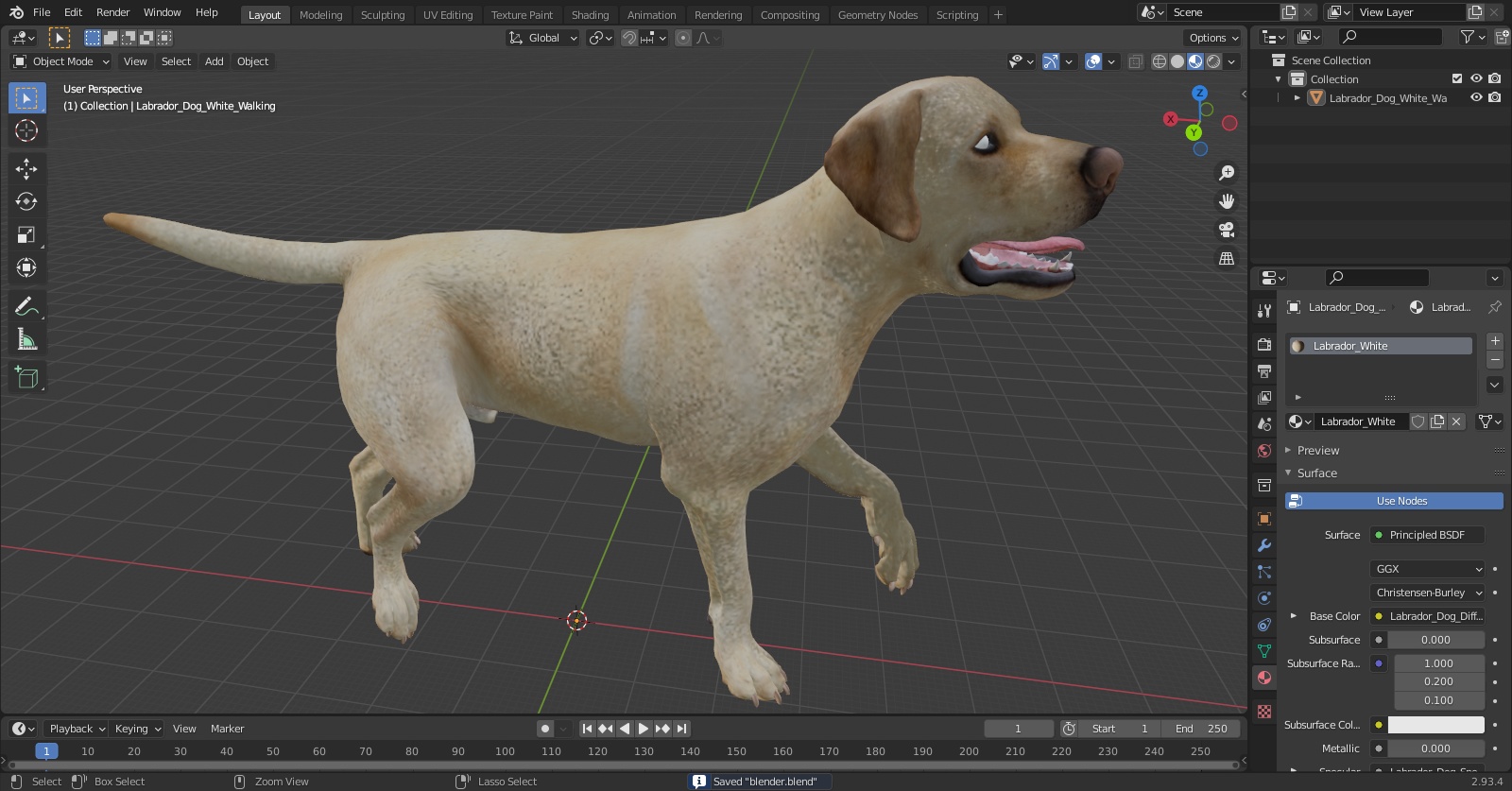Select the Annotate tool
Image resolution: width=1512 pixels, height=791 pixels.
click(26, 306)
